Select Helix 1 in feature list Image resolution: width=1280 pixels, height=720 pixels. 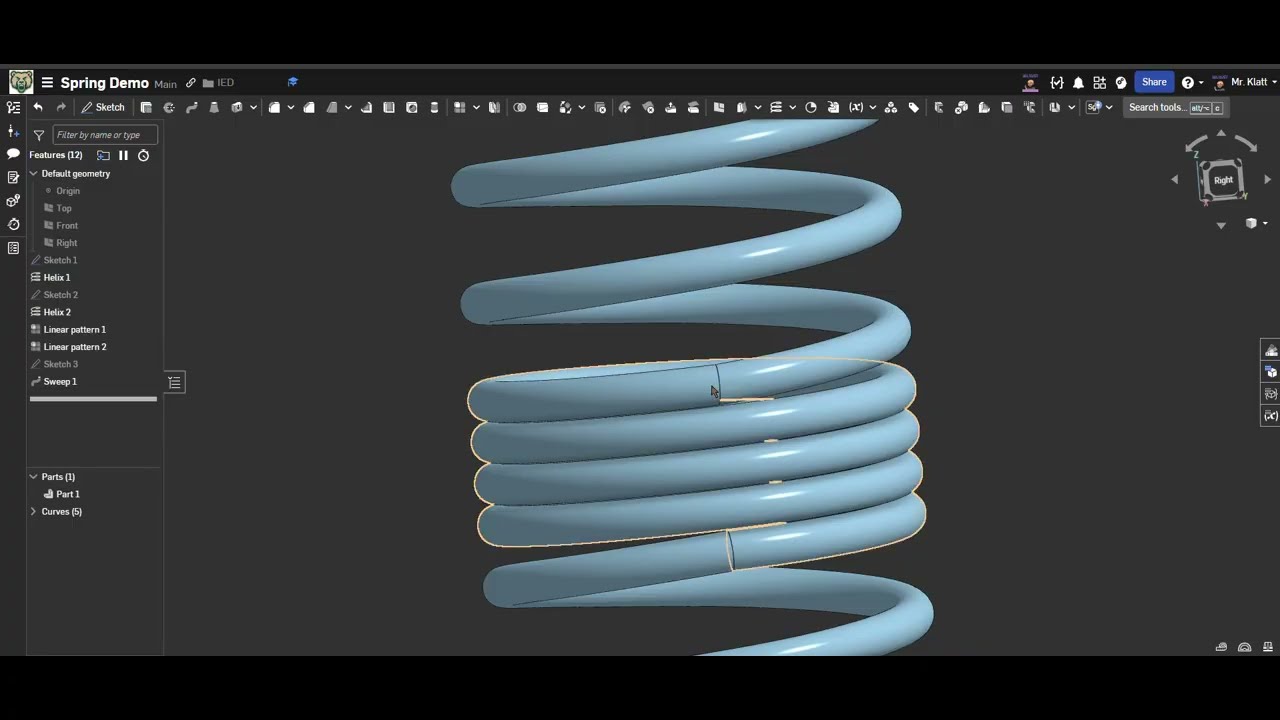(57, 277)
